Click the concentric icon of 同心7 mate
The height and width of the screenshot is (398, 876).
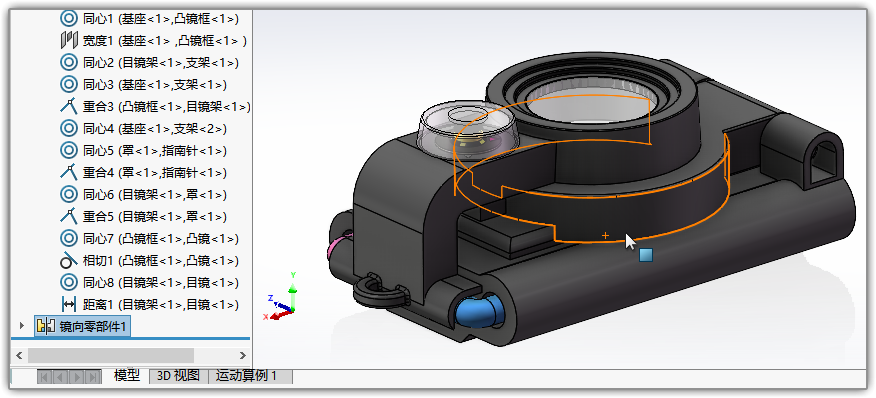click(69, 239)
